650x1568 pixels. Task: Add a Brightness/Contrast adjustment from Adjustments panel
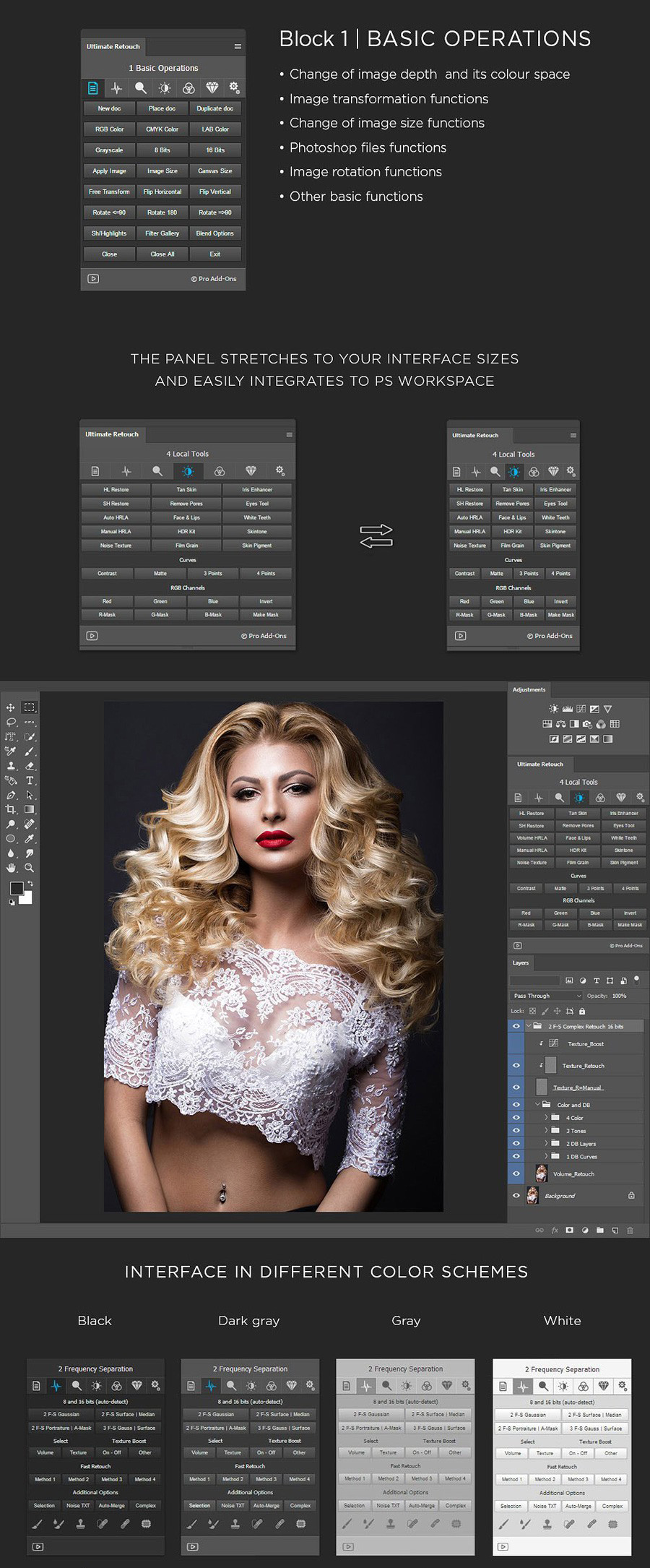click(553, 709)
